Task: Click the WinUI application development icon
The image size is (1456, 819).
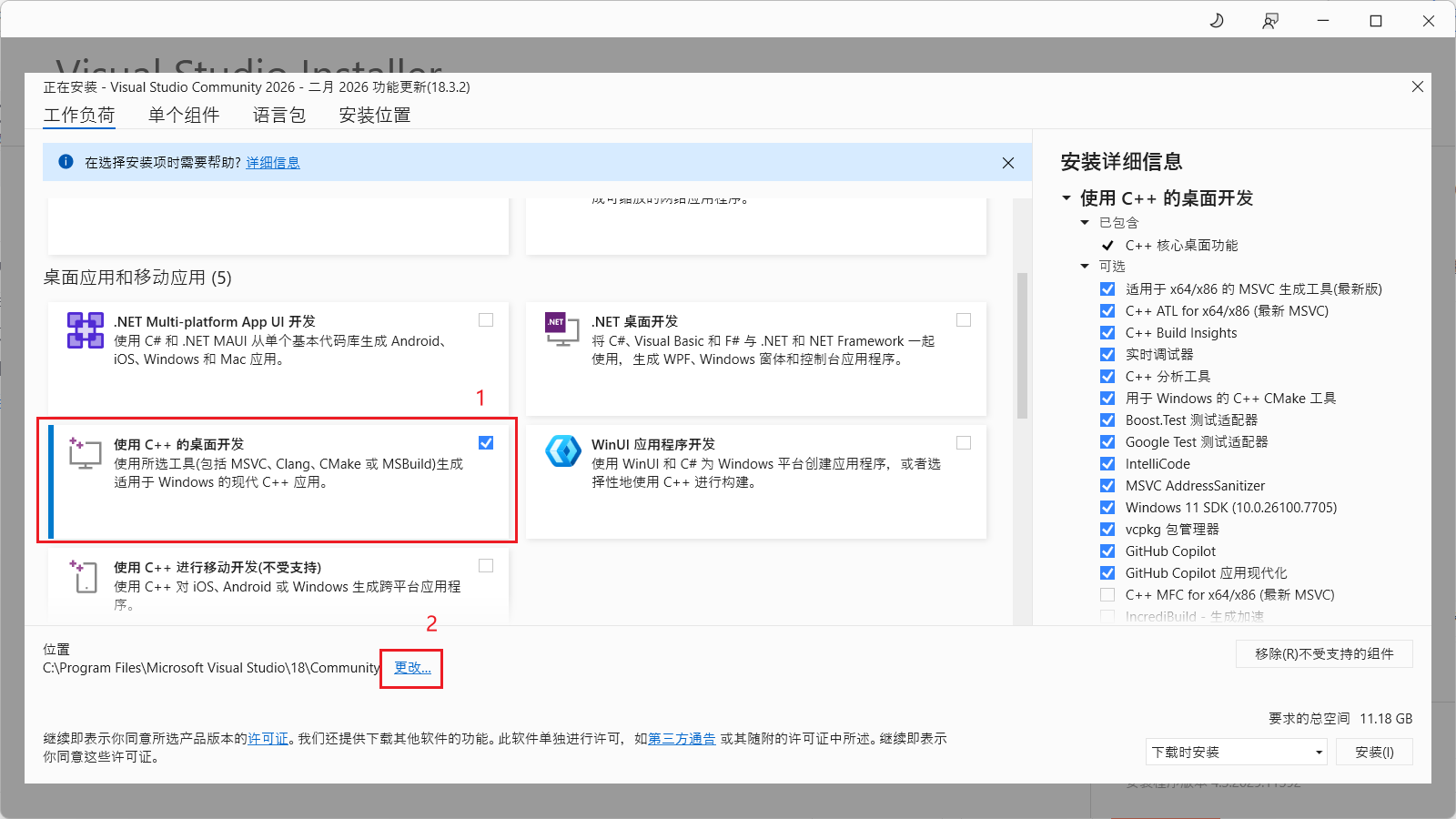Action: coord(562,451)
